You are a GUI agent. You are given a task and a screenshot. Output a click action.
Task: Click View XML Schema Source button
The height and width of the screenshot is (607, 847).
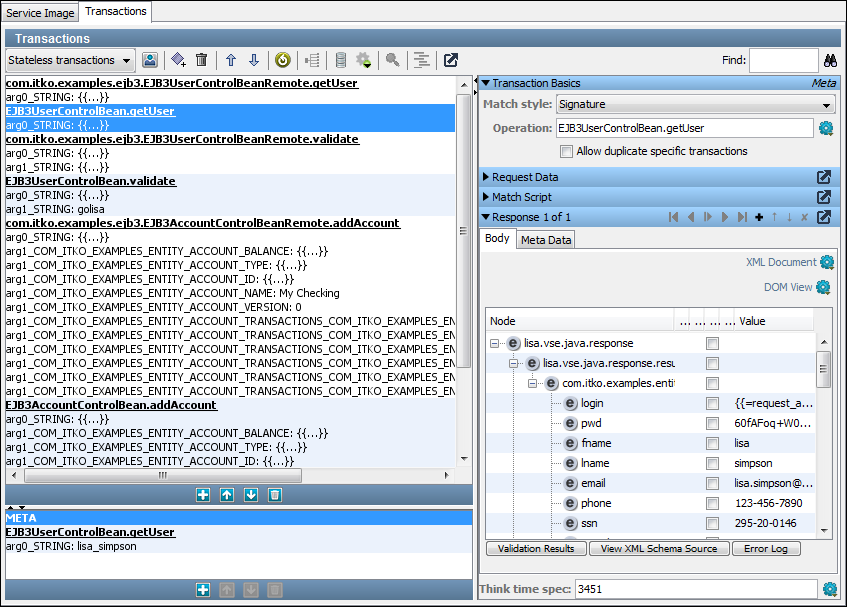(x=658, y=549)
